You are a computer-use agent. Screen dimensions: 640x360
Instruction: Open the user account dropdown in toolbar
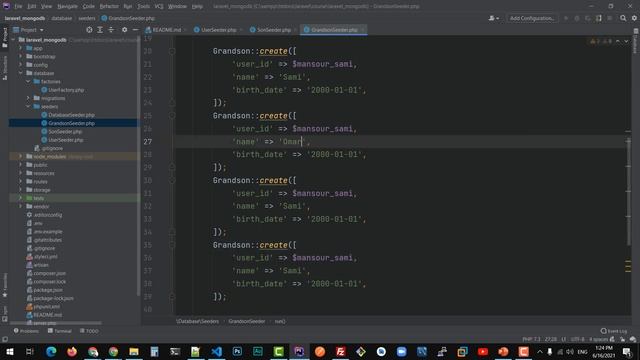click(x=493, y=18)
